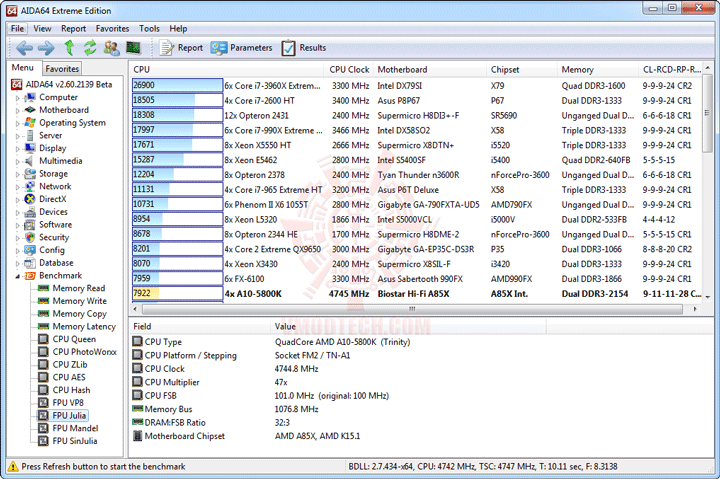The height and width of the screenshot is (479, 720).
Task: Select the FPU VP8 benchmark icon
Action: 43,403
